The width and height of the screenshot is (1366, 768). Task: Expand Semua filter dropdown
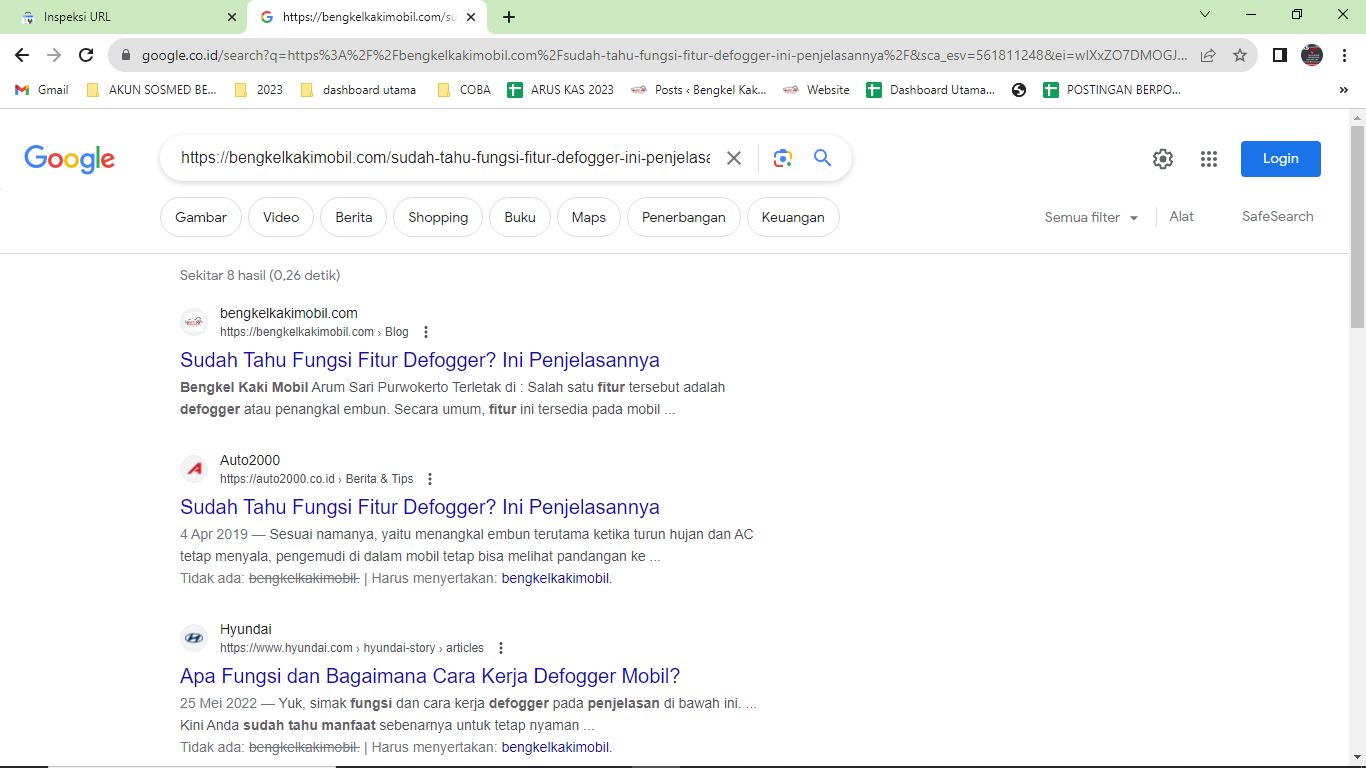[x=1092, y=217]
